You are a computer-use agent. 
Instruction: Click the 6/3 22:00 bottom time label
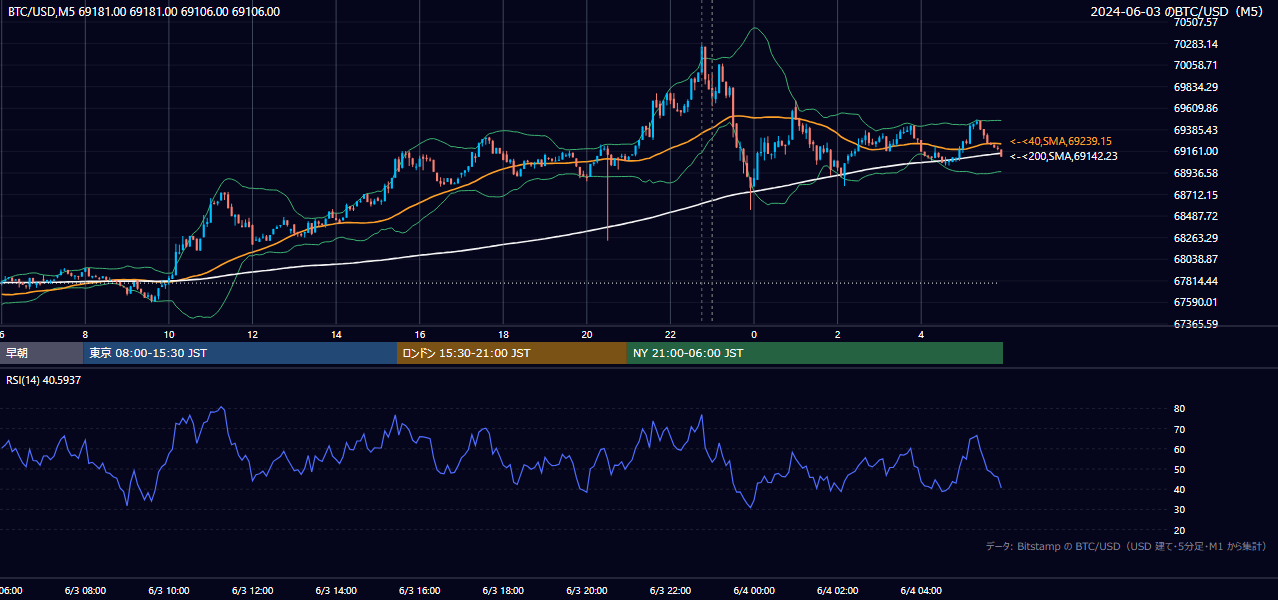tap(671, 591)
